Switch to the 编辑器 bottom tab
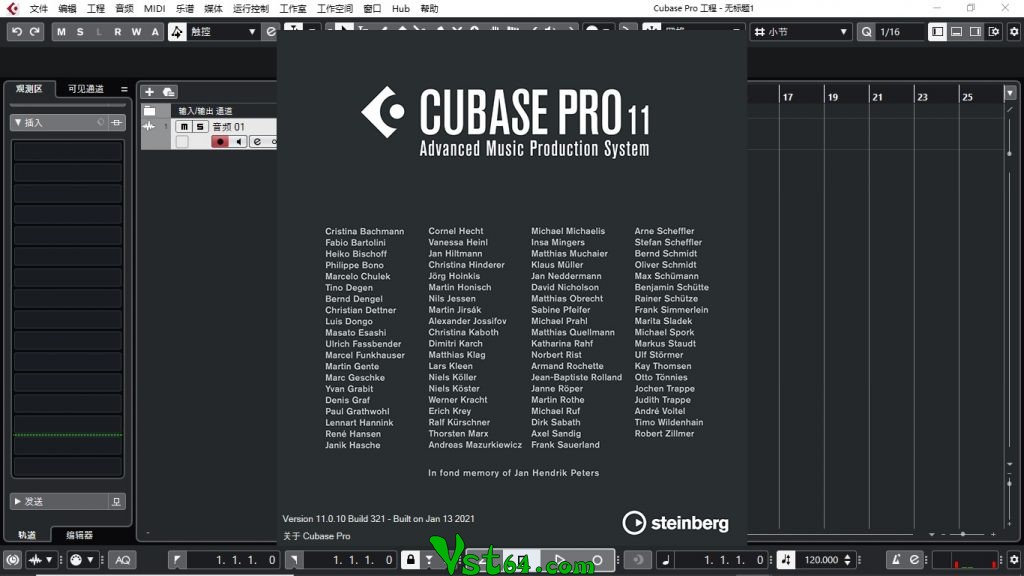The image size is (1024, 576). click(x=79, y=535)
